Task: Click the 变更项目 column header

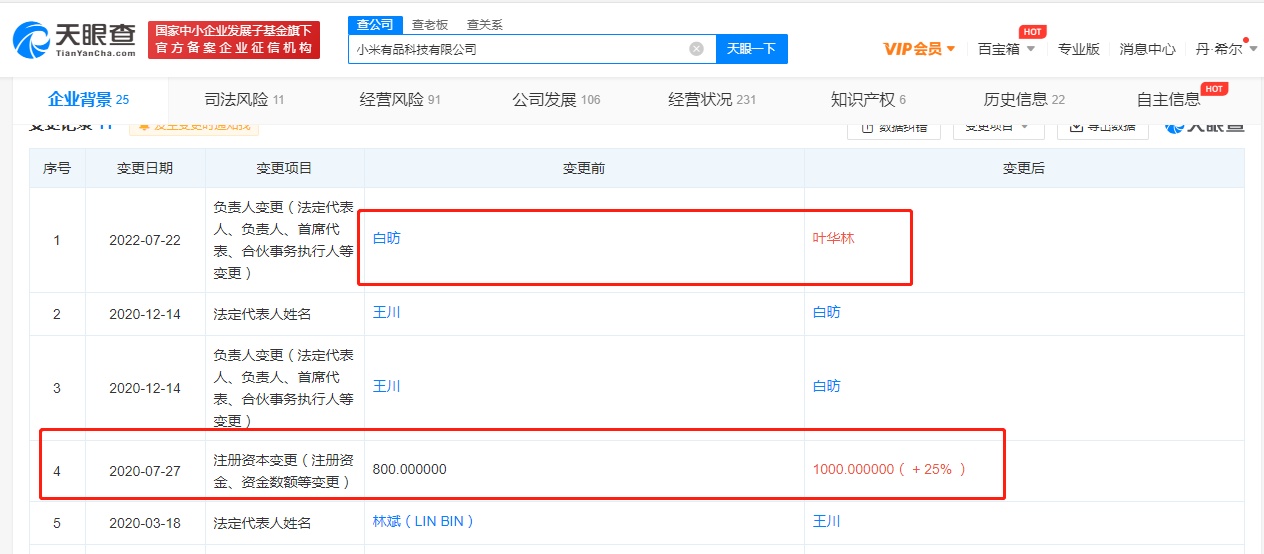Action: tap(285, 169)
